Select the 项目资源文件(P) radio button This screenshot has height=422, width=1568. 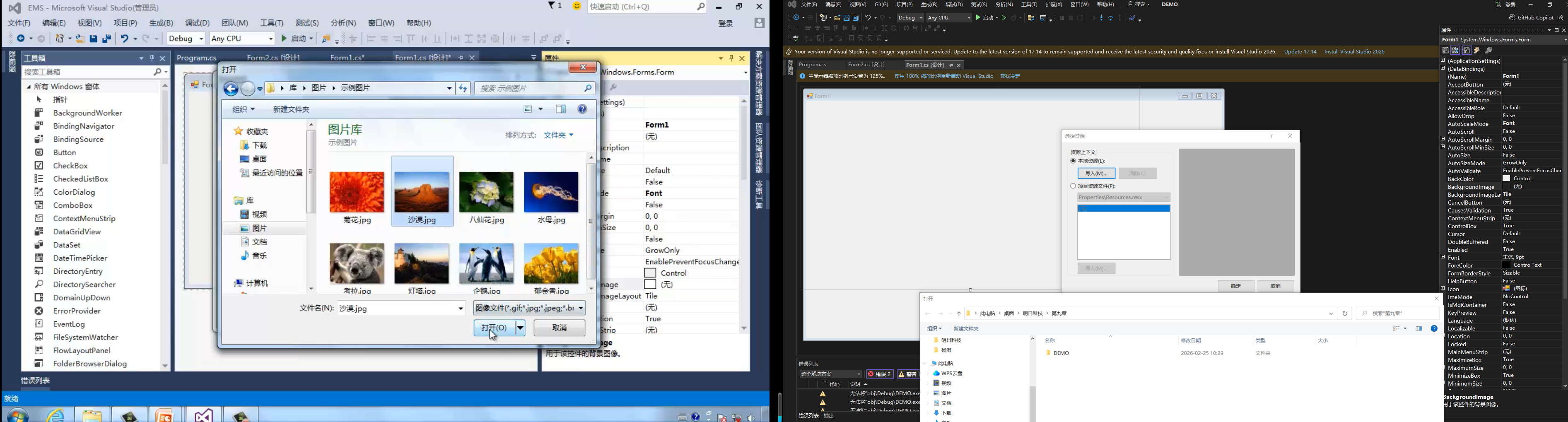(1073, 186)
